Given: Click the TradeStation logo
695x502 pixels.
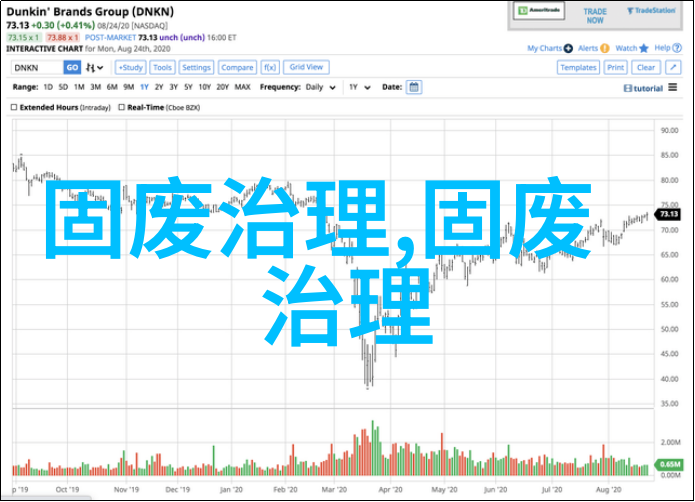Looking at the screenshot, I should (651, 11).
